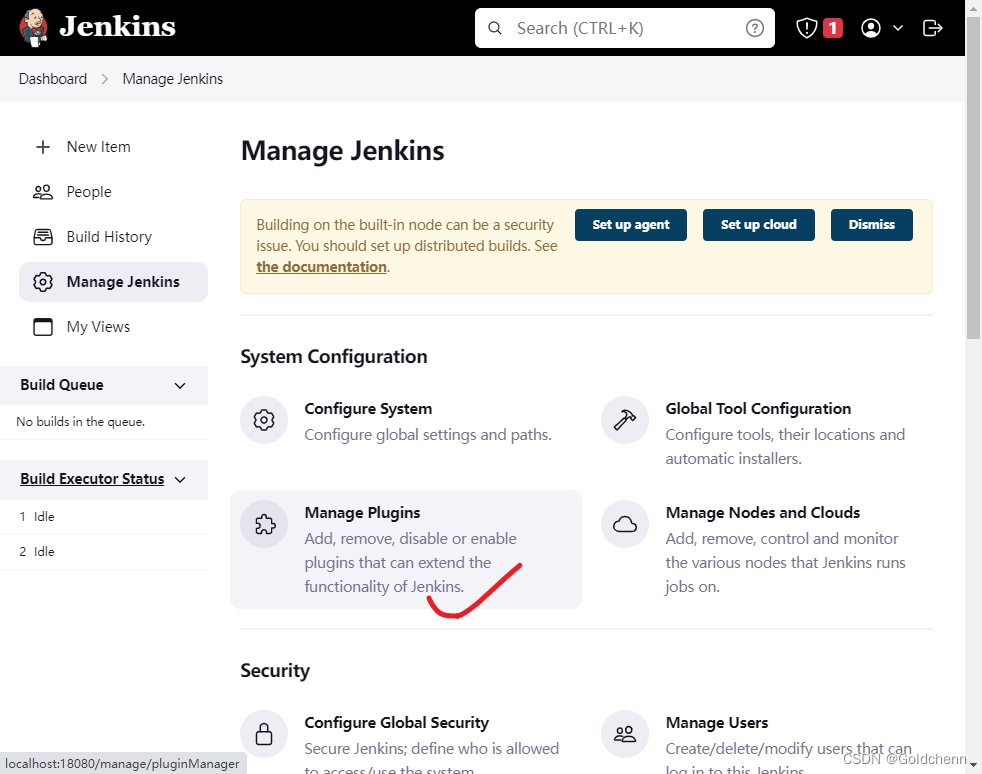Click the Manage Plugins puzzle-piece icon
The height and width of the screenshot is (774, 982).
tap(264, 524)
